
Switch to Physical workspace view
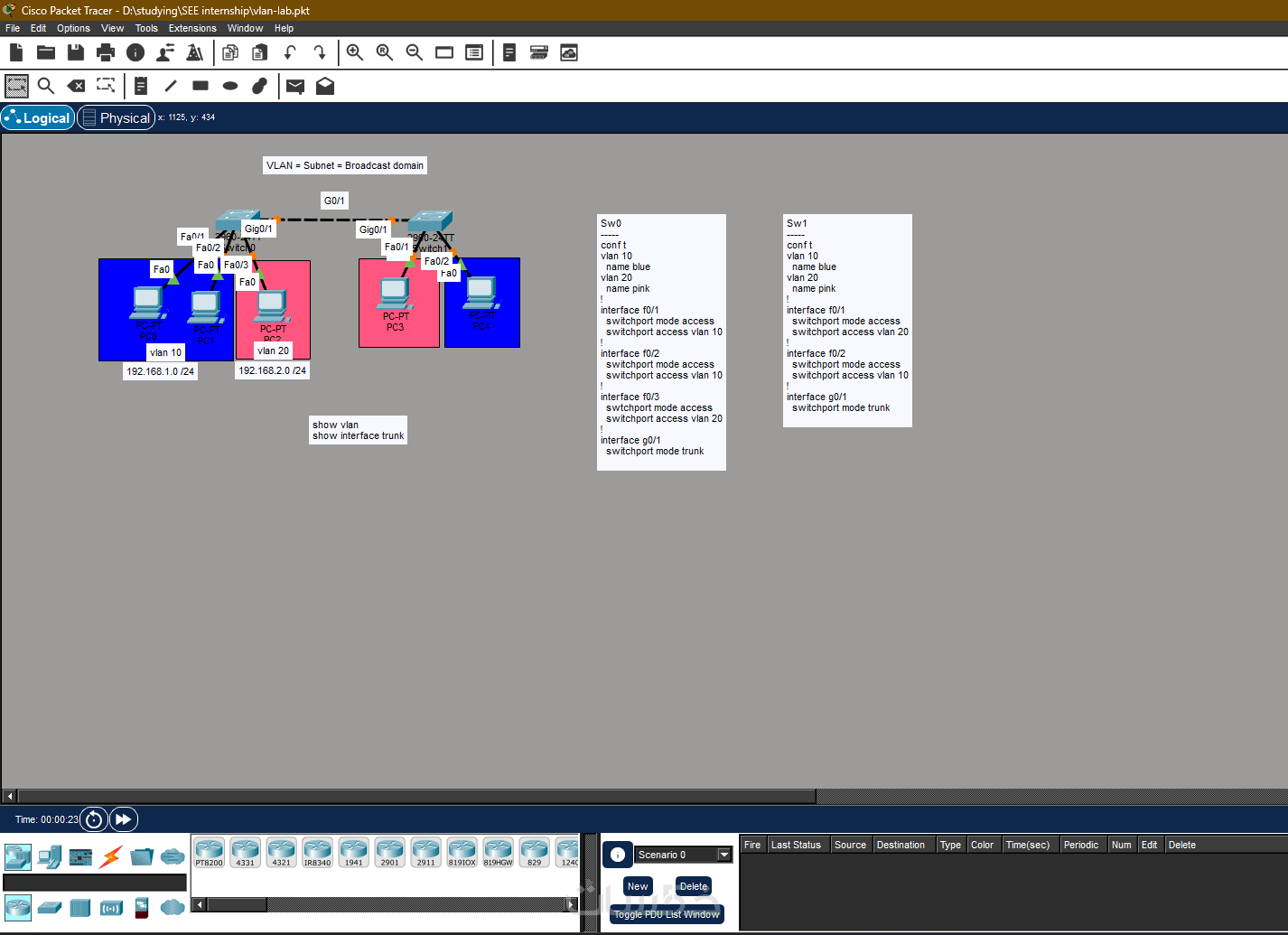coord(116,117)
